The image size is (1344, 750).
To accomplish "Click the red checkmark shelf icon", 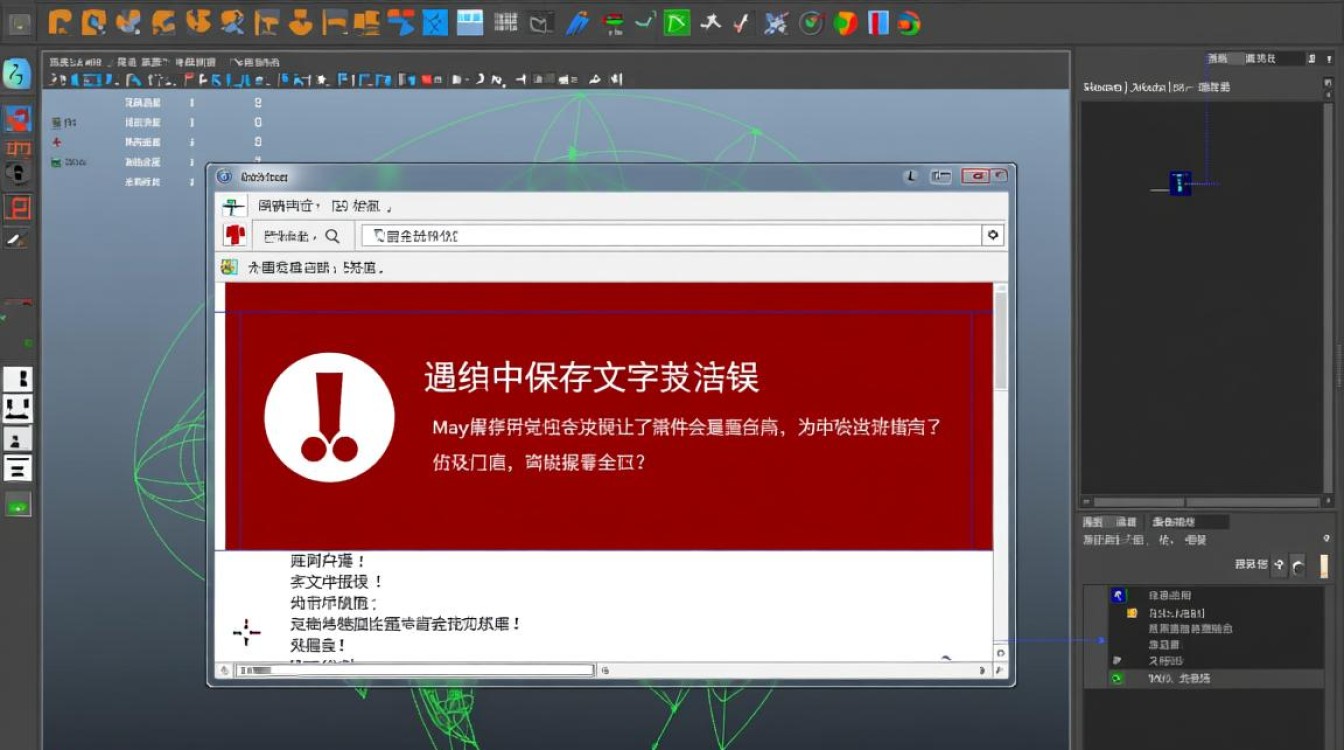I will [x=741, y=22].
